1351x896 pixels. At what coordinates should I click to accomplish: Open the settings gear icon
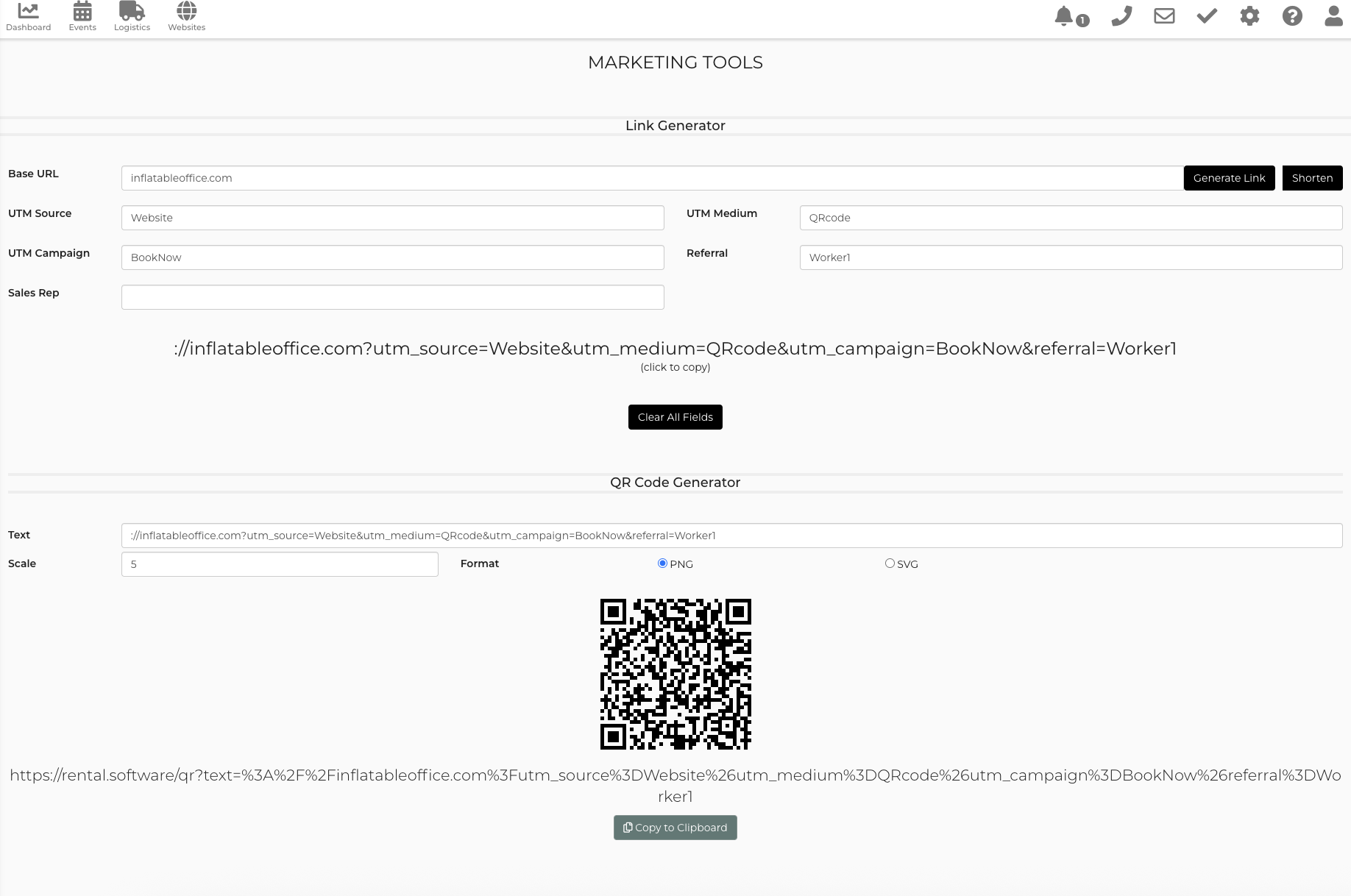click(x=1249, y=16)
